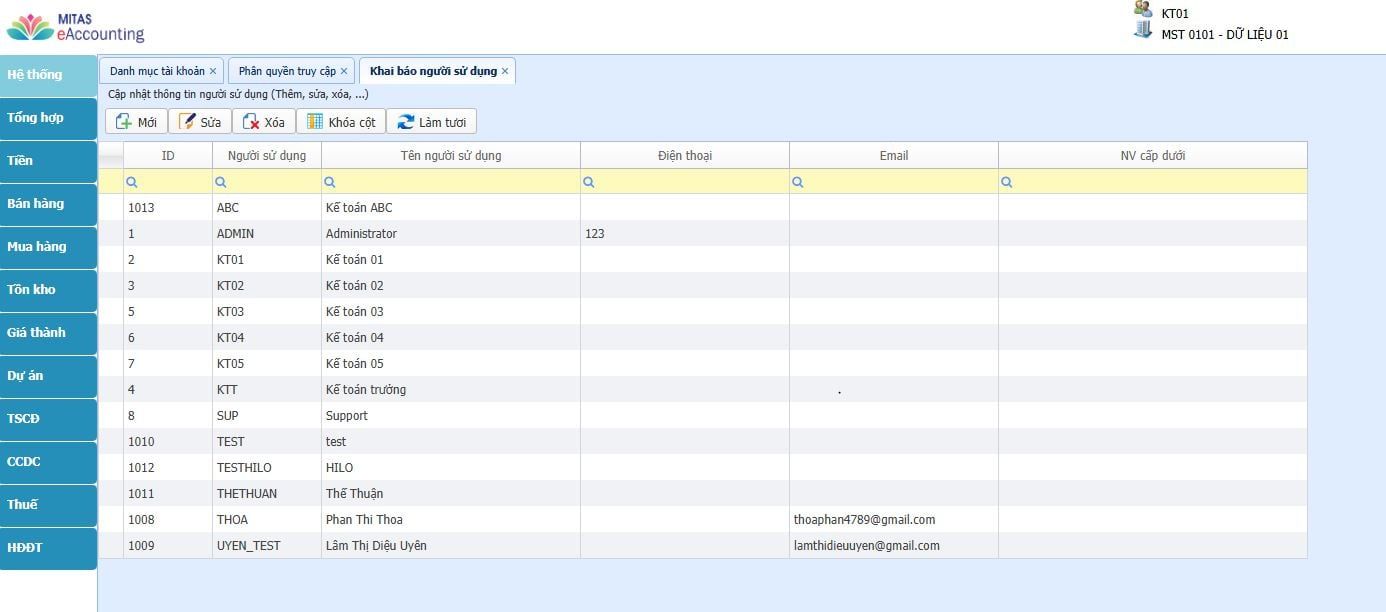
Task: Select the Kế toán trưởng cell
Action: click(451, 389)
